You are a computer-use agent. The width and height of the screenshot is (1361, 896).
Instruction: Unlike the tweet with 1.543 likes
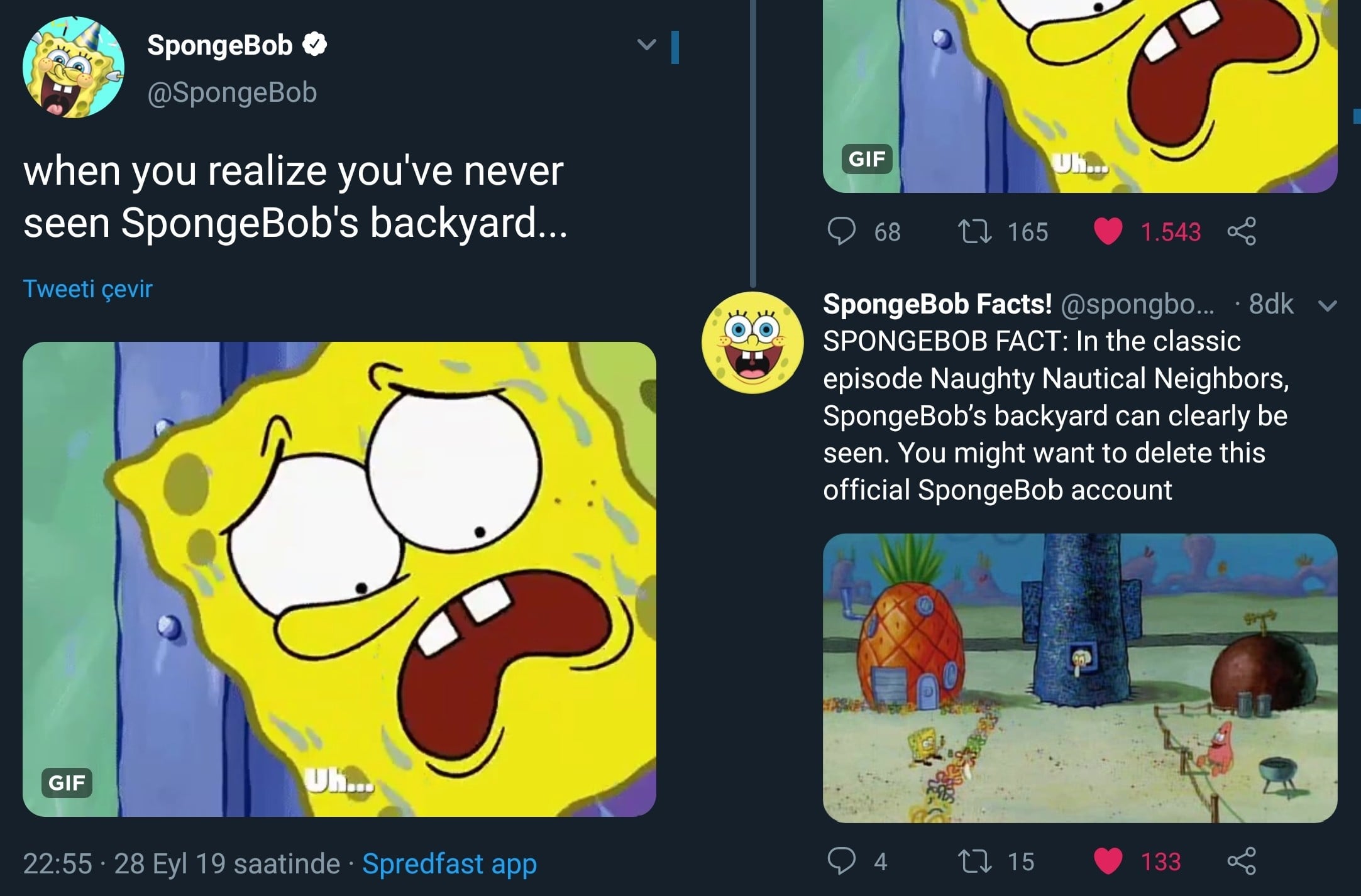click(1108, 231)
